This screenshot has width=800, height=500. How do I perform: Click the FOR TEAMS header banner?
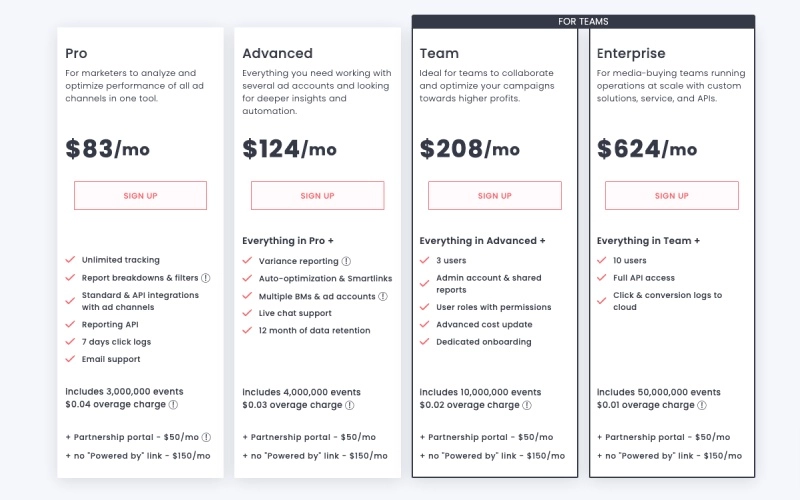583,21
